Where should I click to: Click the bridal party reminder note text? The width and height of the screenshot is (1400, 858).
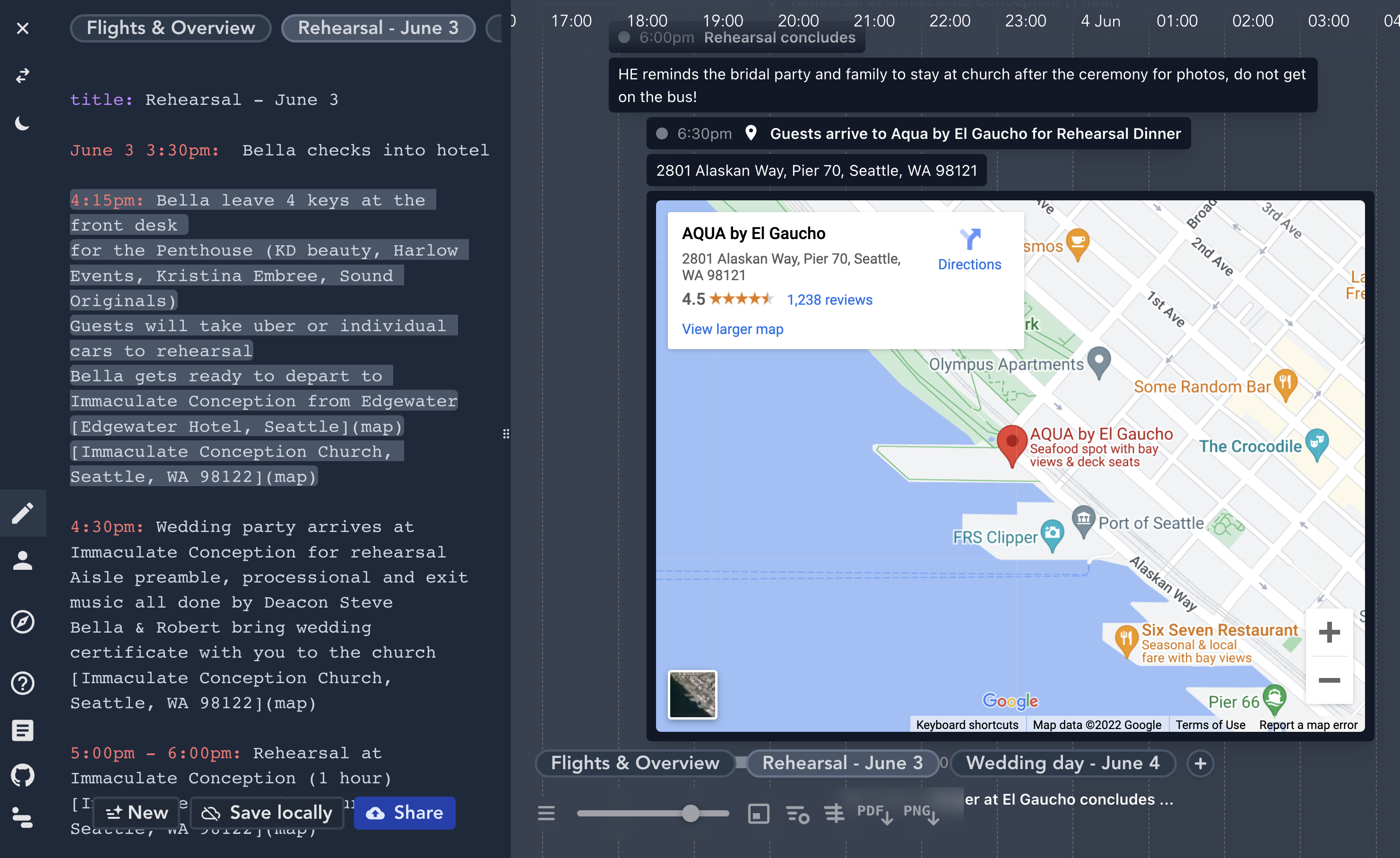pyautogui.click(x=962, y=85)
